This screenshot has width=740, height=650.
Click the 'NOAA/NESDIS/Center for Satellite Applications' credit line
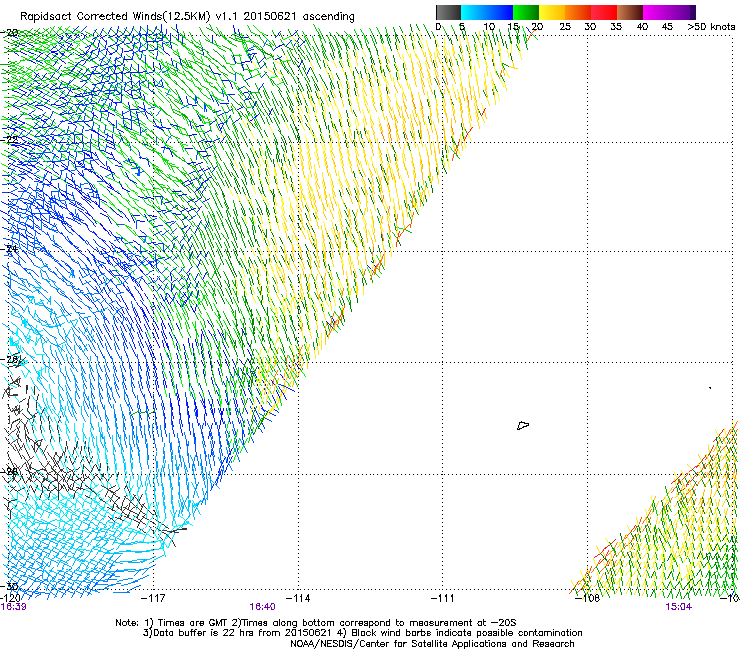click(x=432, y=644)
